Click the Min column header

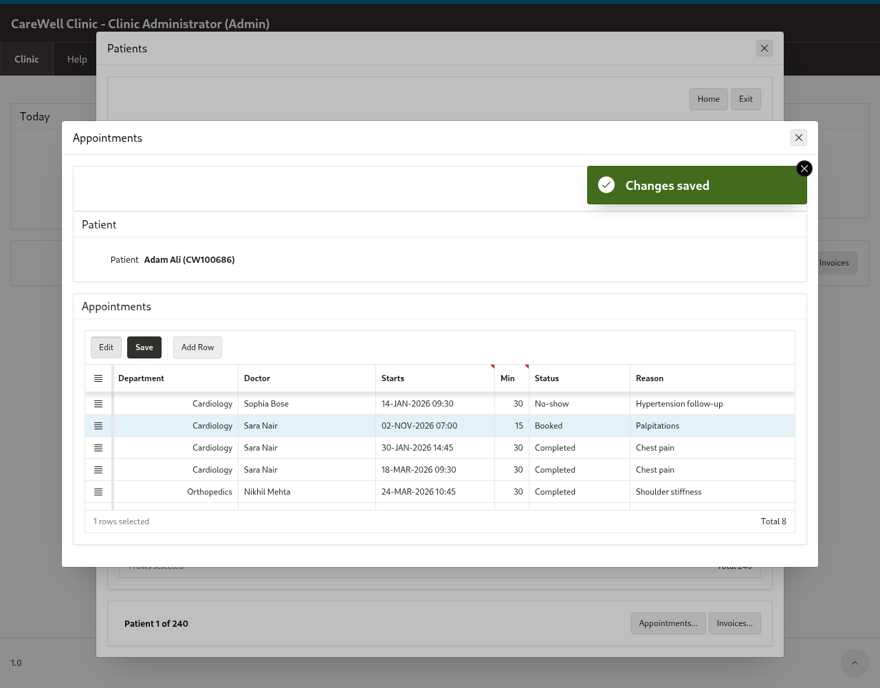coord(512,378)
